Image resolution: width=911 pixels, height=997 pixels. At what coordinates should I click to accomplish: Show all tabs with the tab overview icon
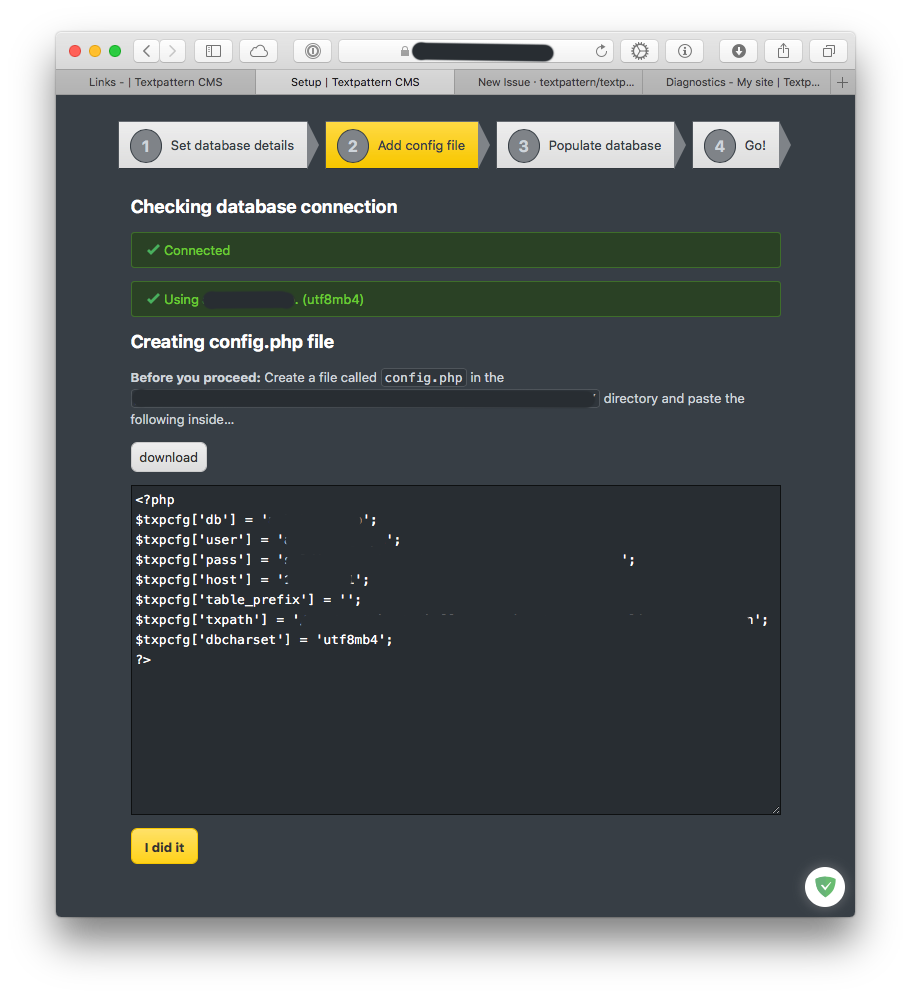(x=827, y=51)
